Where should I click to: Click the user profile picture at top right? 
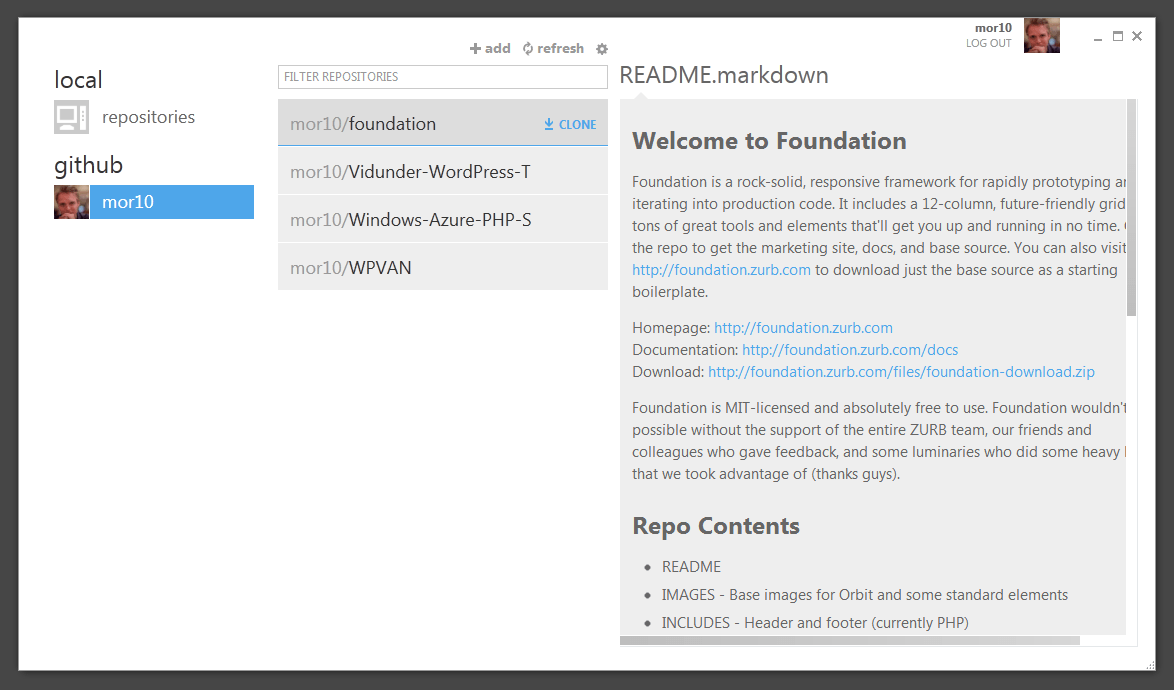[1041, 35]
